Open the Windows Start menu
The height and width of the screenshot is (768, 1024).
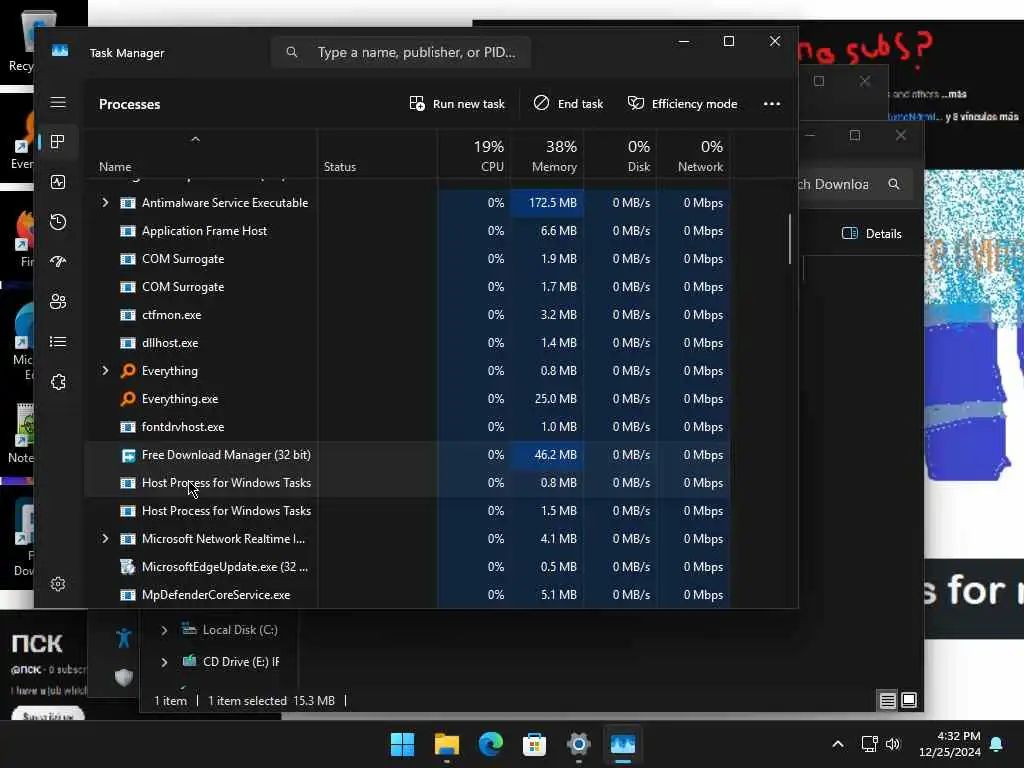(x=402, y=744)
